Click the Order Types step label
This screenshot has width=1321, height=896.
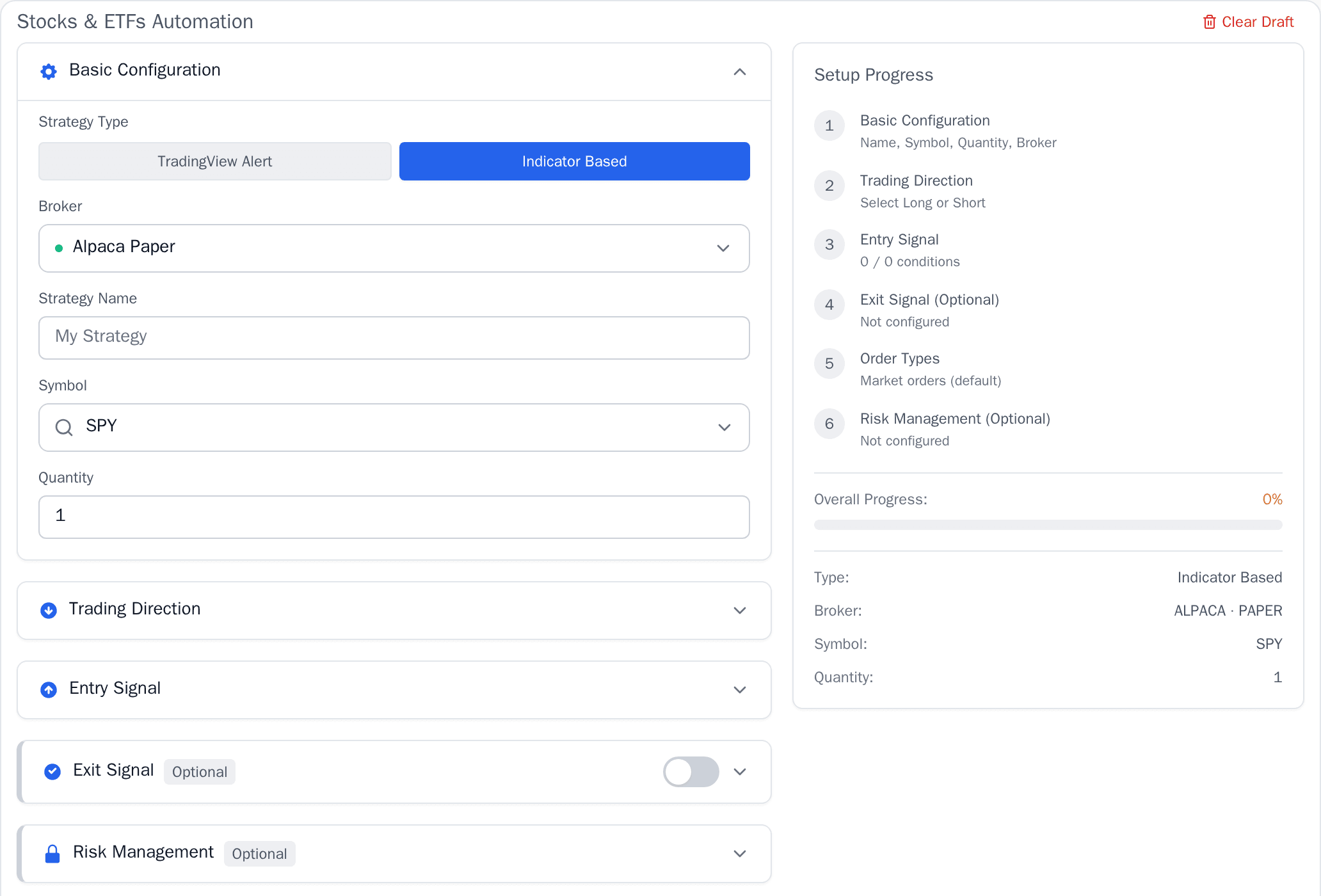(900, 358)
